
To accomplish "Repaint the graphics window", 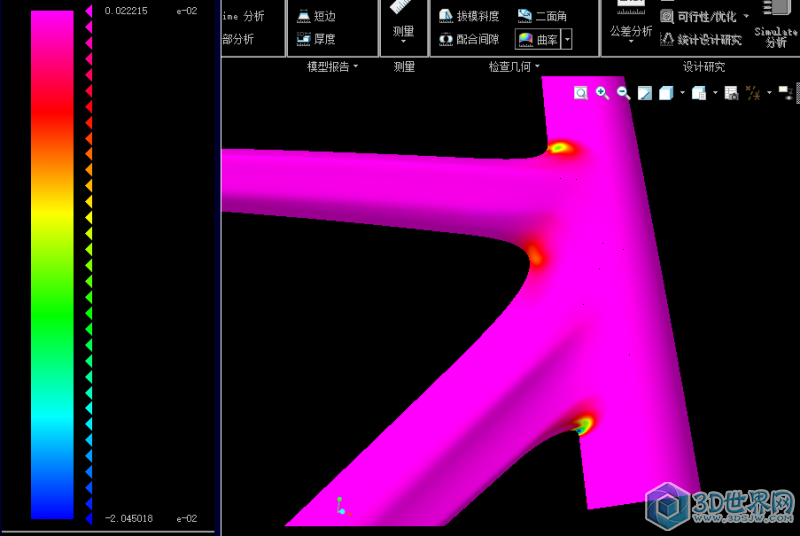I will 645,93.
